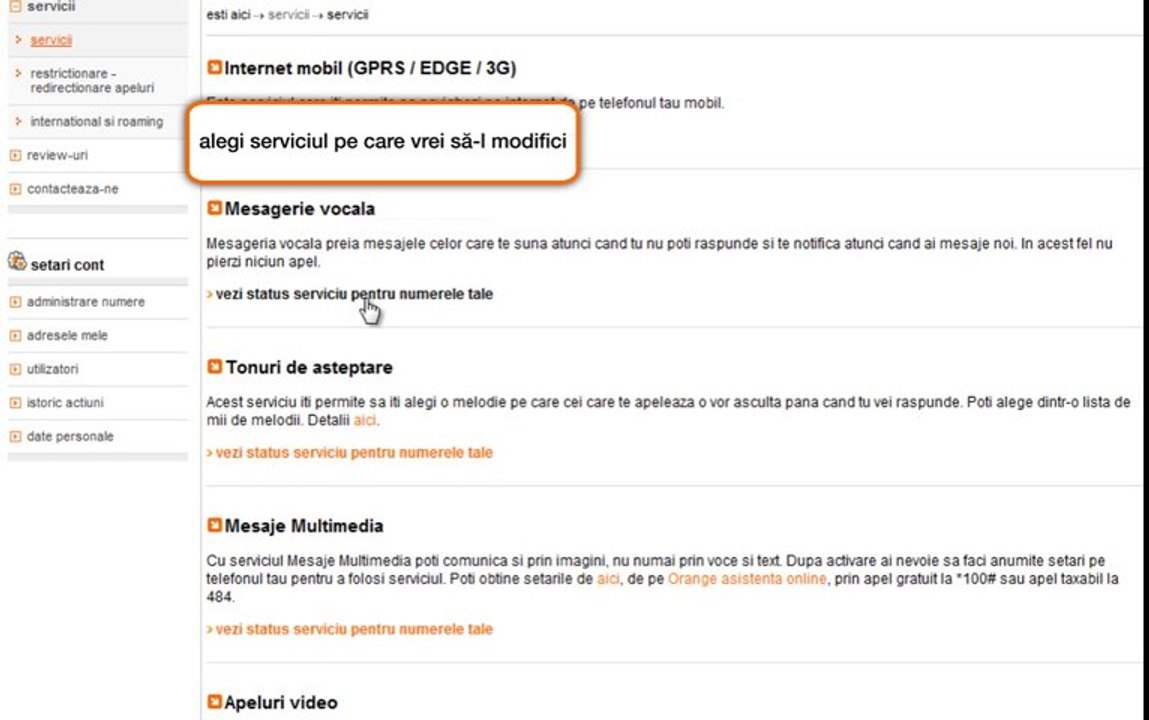Open the Orange asistenta online link
The image size is (1149, 720).
coord(747,579)
